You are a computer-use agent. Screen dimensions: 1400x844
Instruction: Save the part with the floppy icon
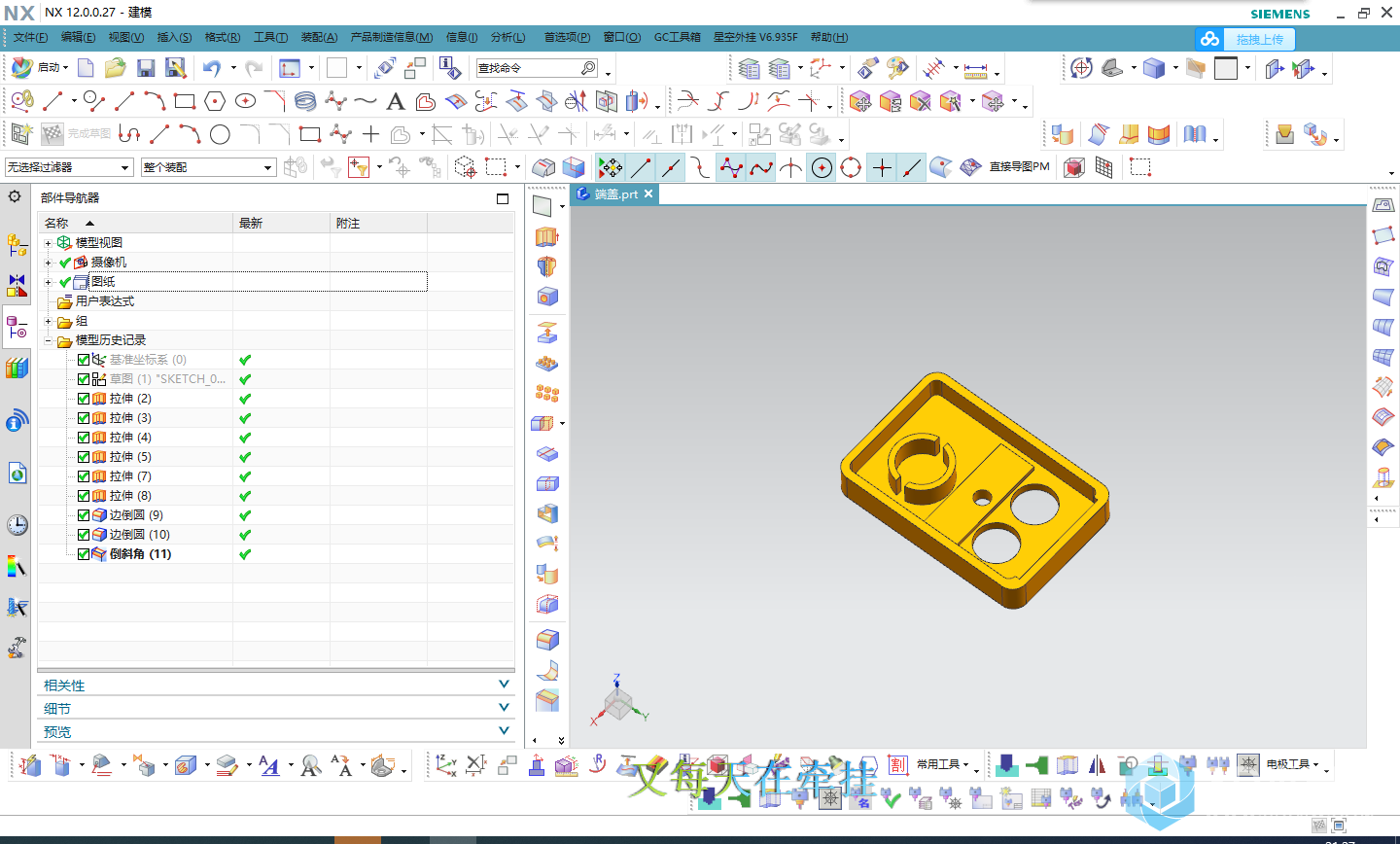click(x=146, y=68)
